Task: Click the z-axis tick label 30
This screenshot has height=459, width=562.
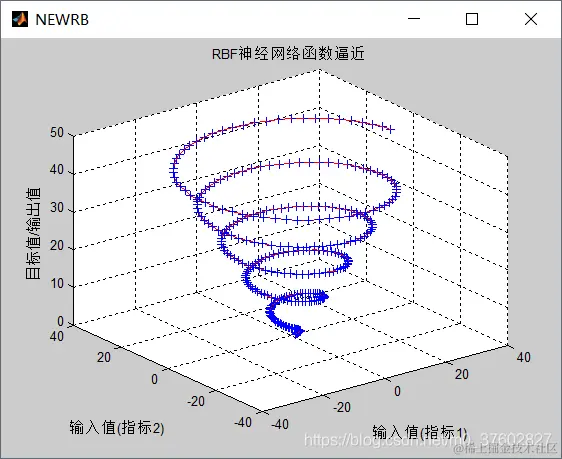Action: [57, 208]
